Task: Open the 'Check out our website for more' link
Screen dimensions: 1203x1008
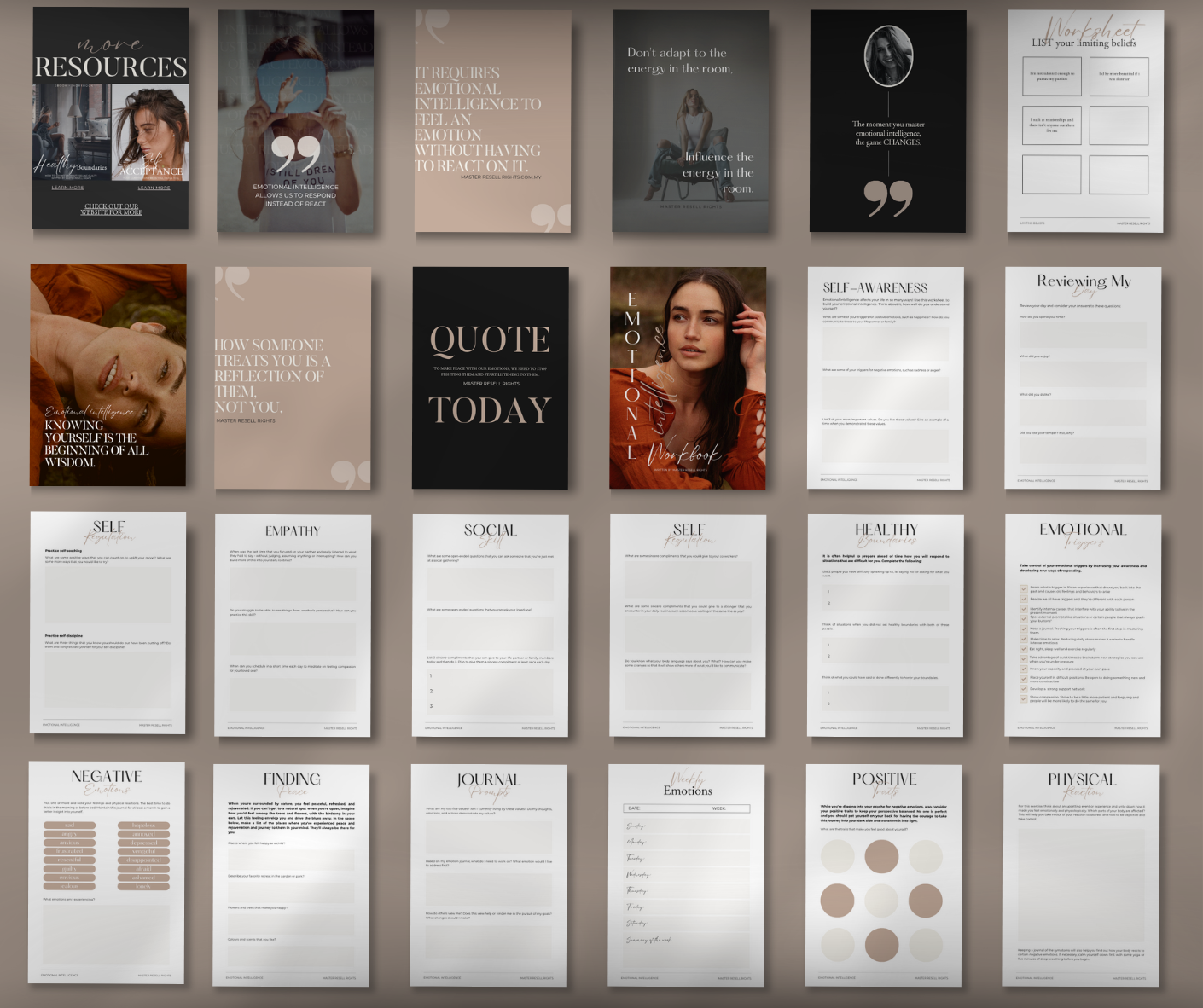Action: (x=112, y=209)
